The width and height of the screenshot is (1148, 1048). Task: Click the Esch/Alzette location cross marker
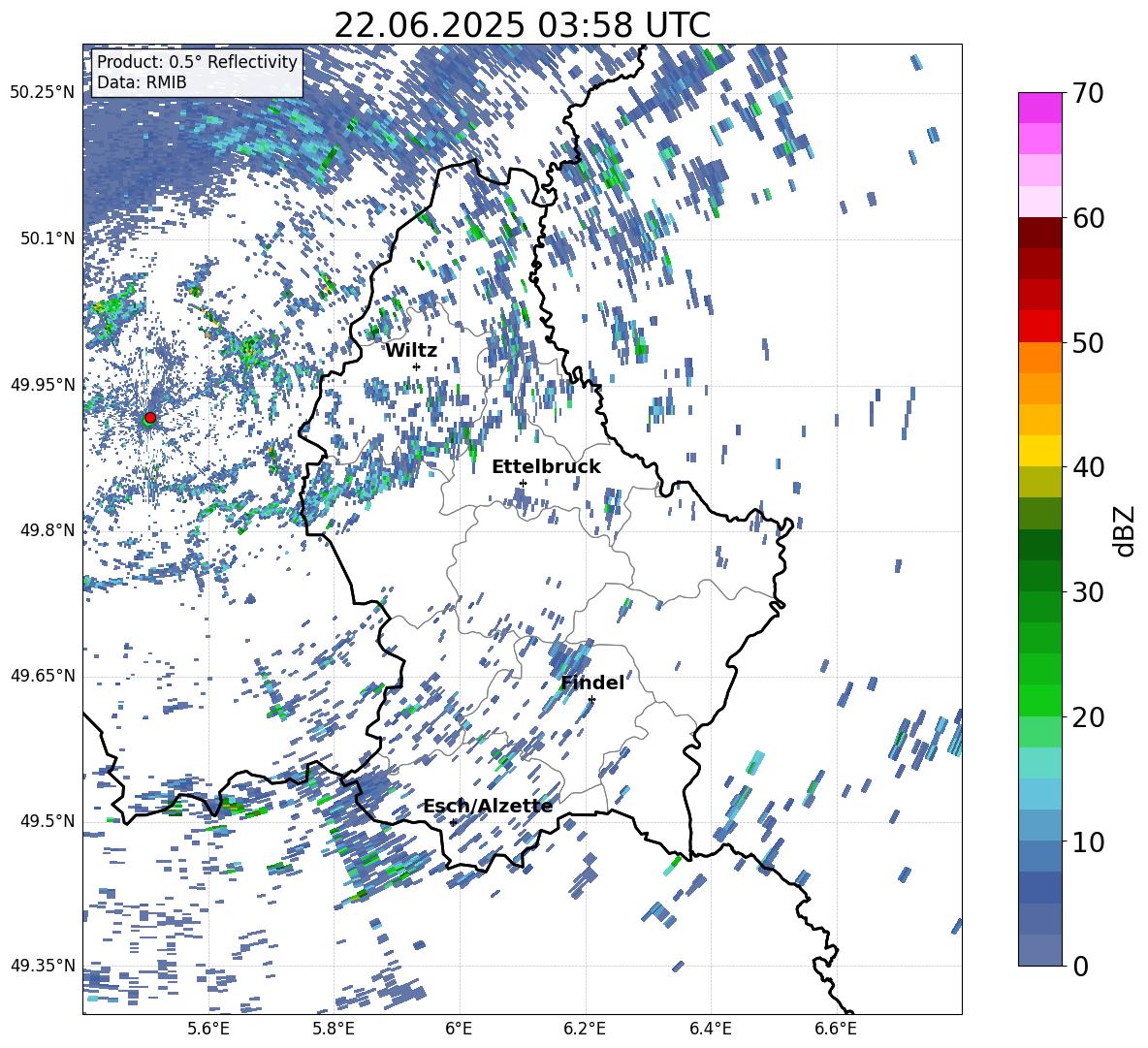[x=453, y=822]
